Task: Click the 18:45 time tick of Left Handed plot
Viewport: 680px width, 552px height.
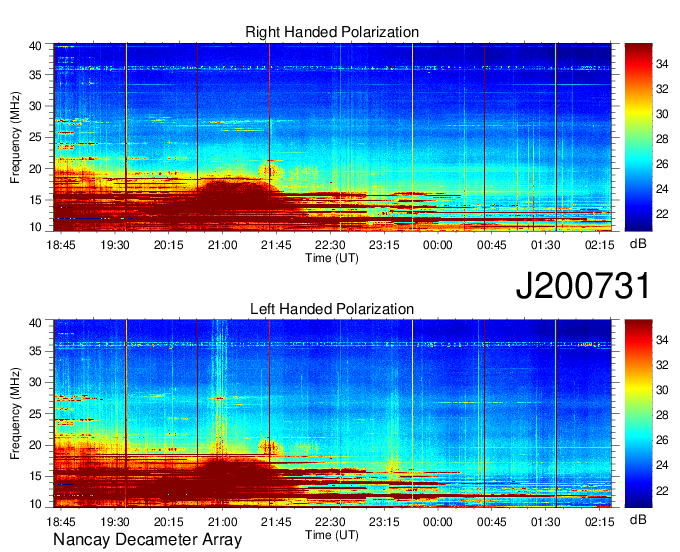Action: tap(61, 522)
